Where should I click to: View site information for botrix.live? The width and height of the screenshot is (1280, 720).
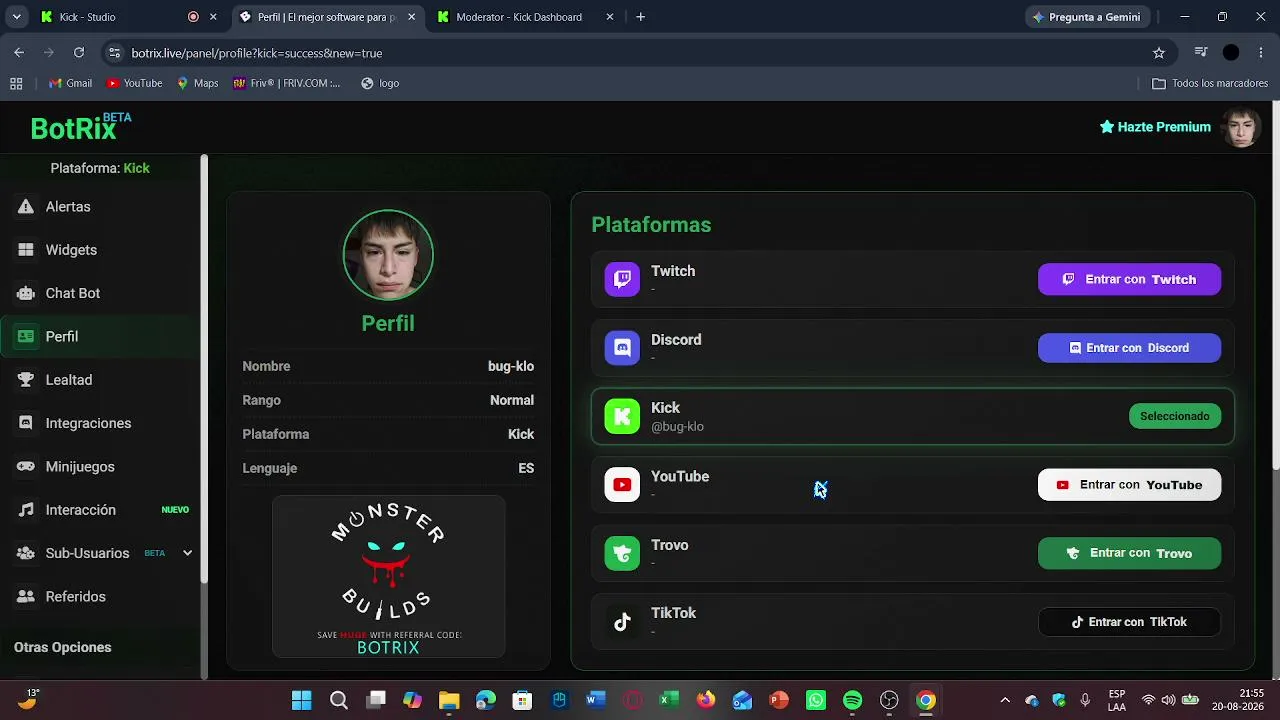tap(114, 53)
